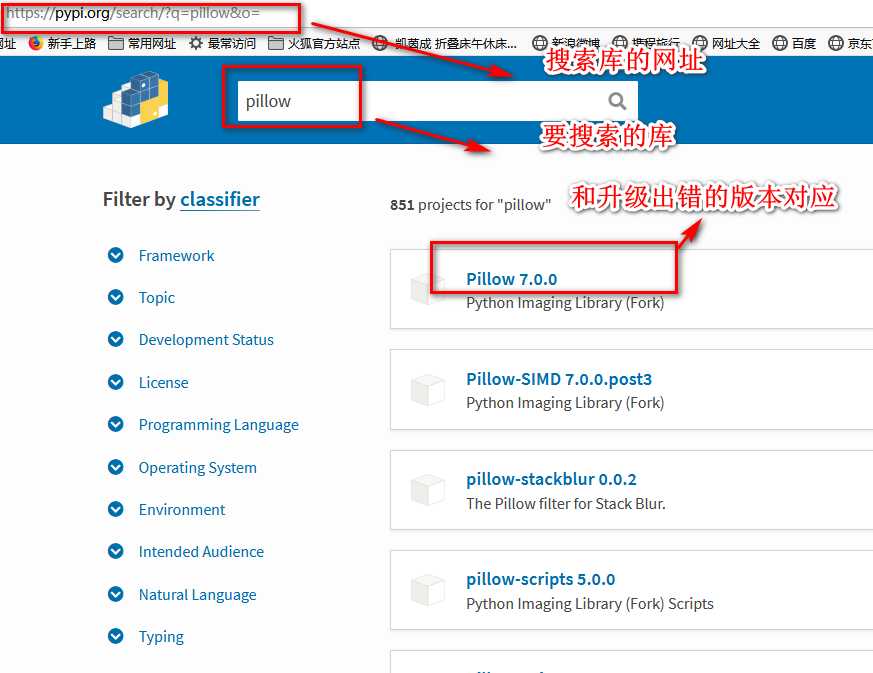Open the 火狐官方站点 bookmark folder
873x673 pixels.
[x=314, y=43]
